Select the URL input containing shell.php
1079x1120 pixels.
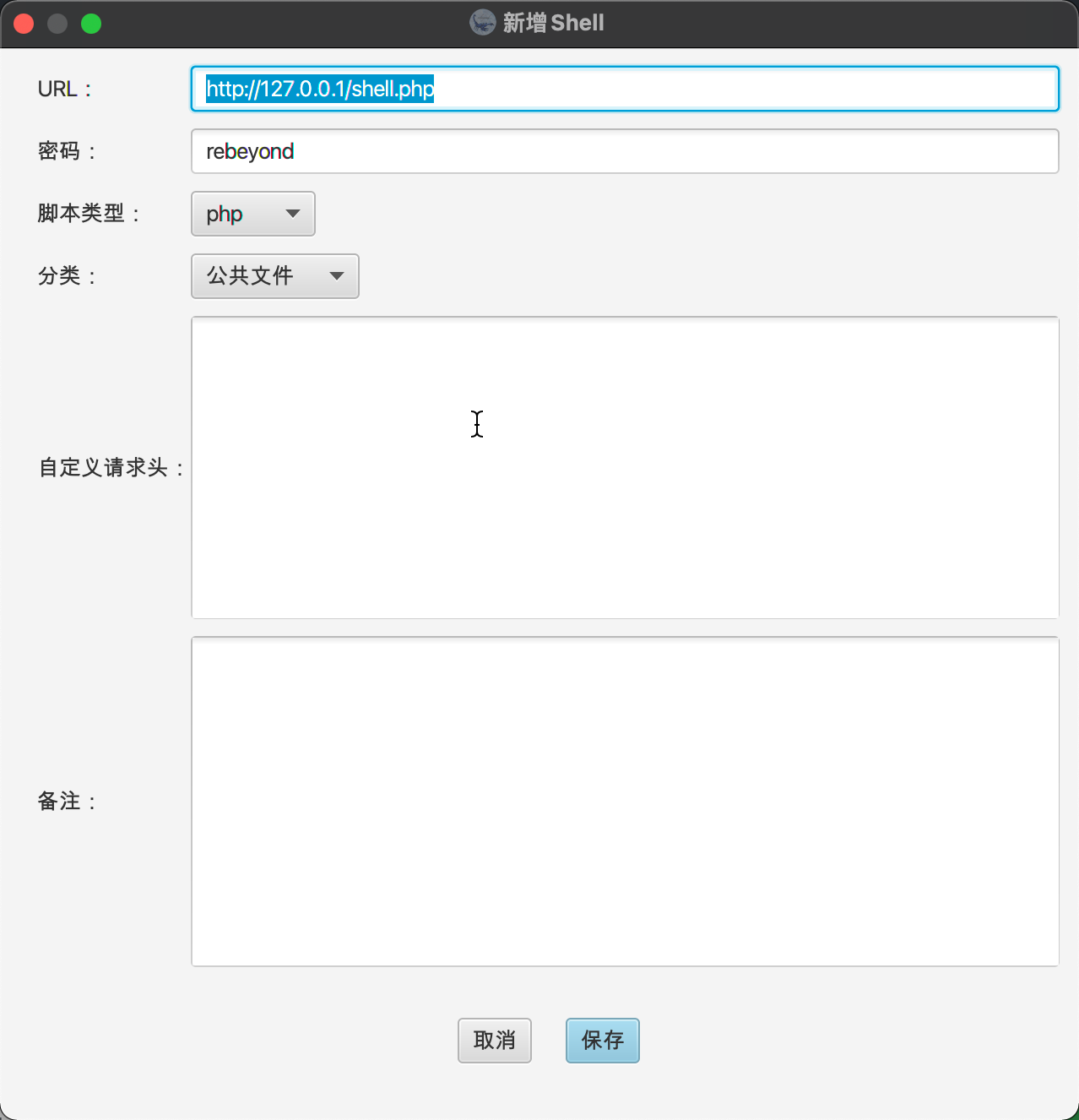[x=625, y=89]
